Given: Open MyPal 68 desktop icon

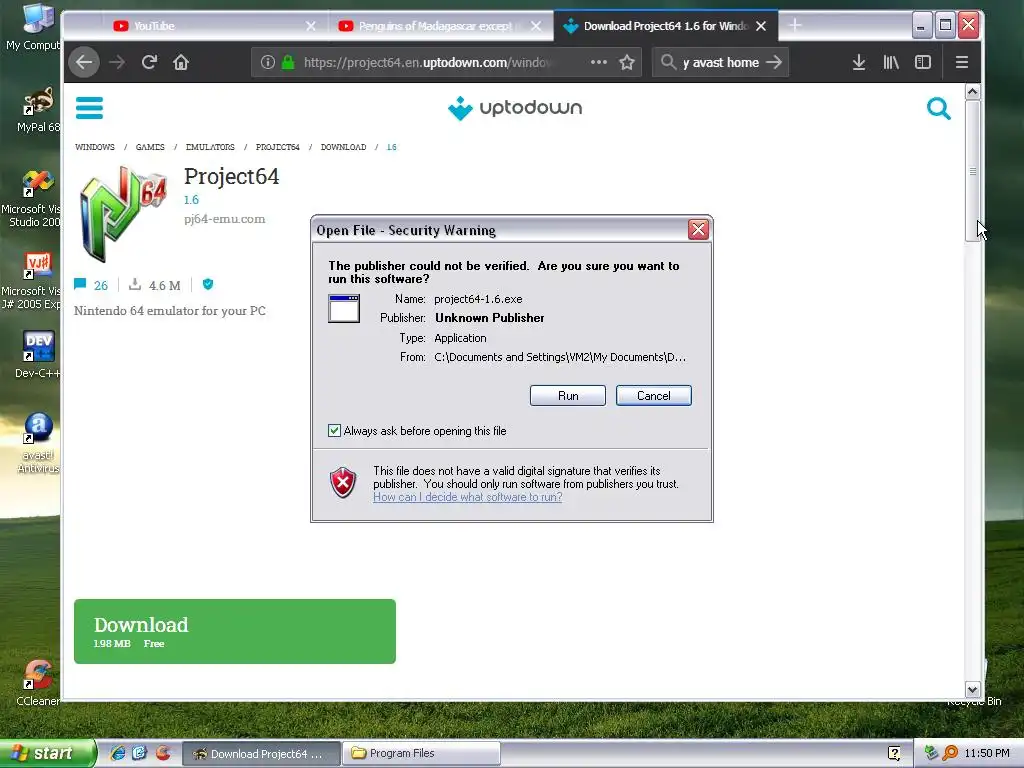Looking at the screenshot, I should pyautogui.click(x=37, y=109).
